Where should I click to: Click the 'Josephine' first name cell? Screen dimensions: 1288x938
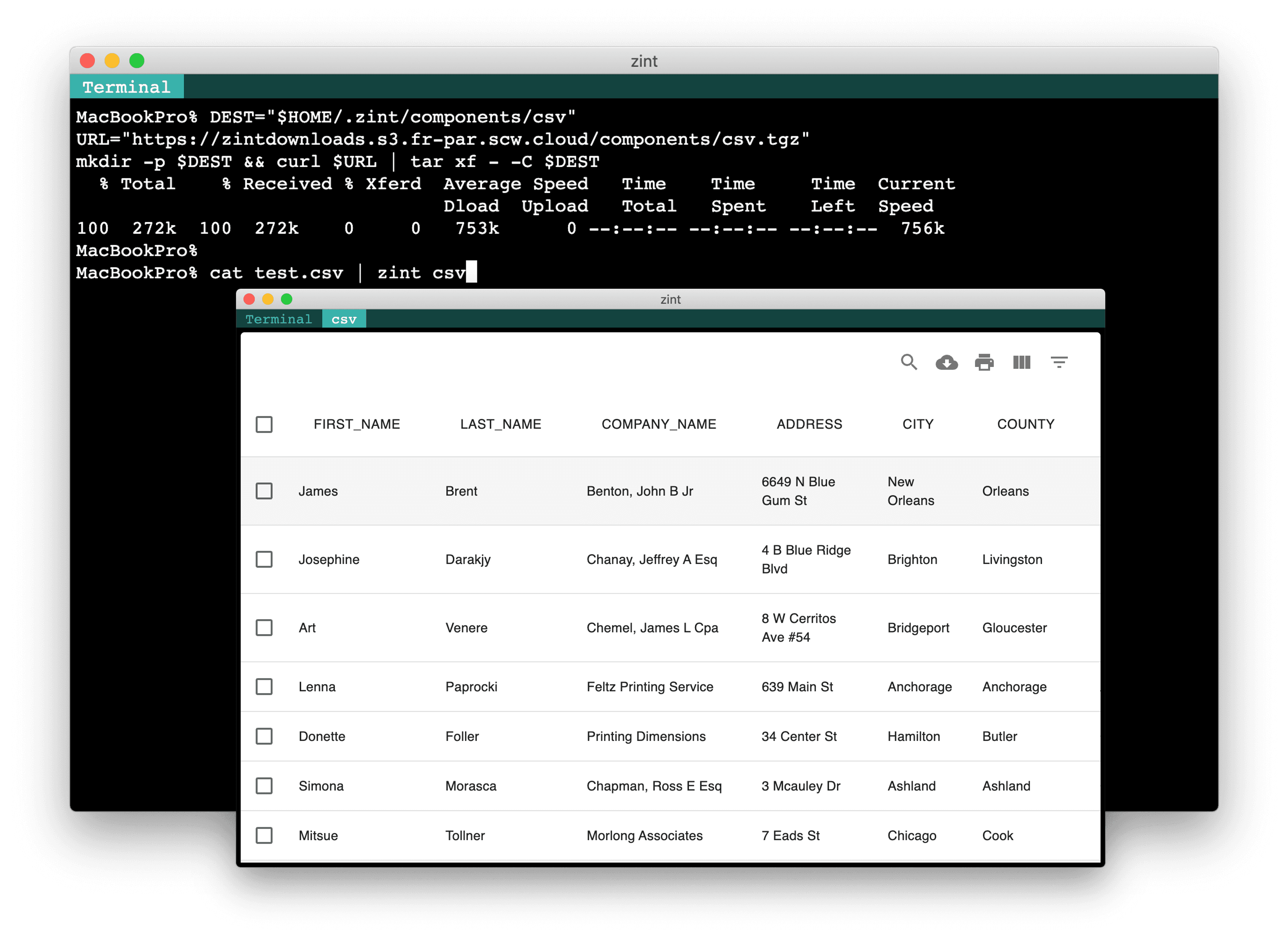329,559
